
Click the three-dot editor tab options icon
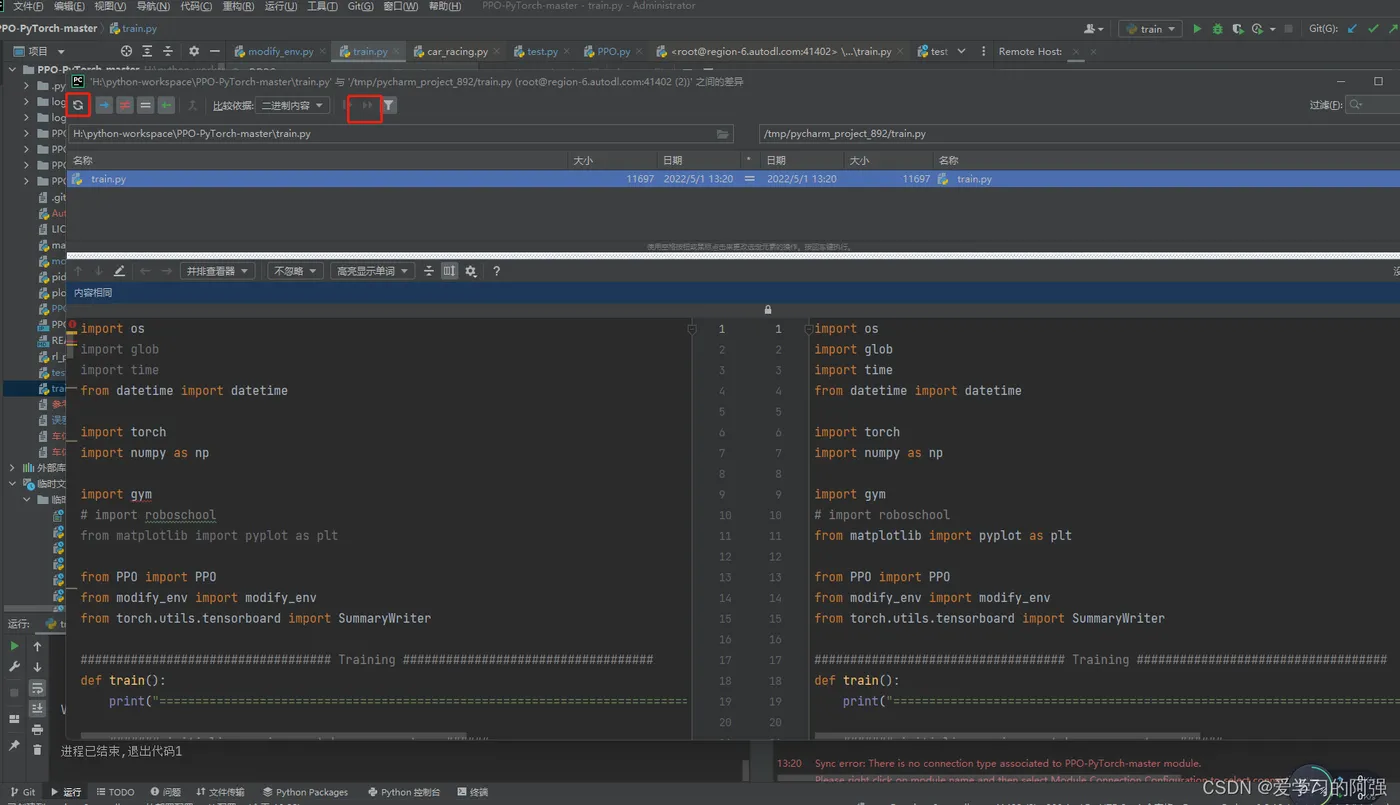[984, 51]
